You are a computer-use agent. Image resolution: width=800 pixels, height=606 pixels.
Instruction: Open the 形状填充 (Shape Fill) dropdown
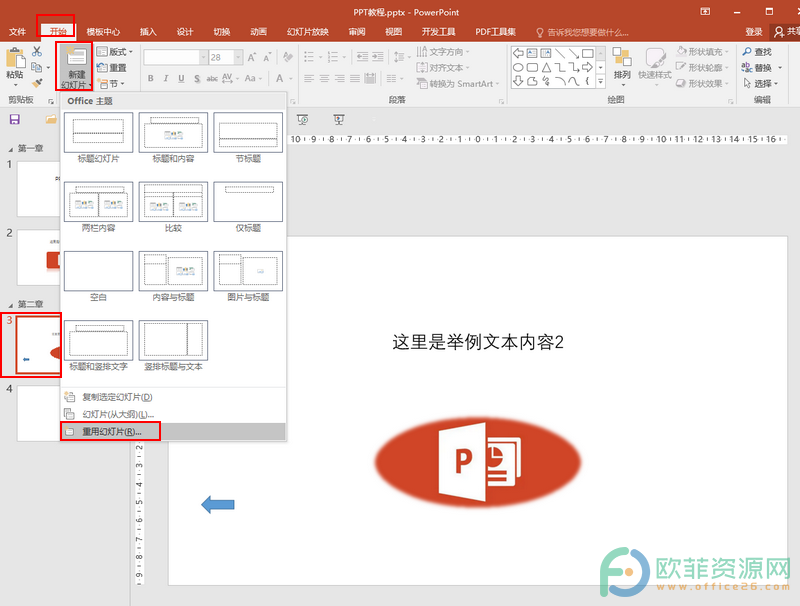pyautogui.click(x=703, y=52)
